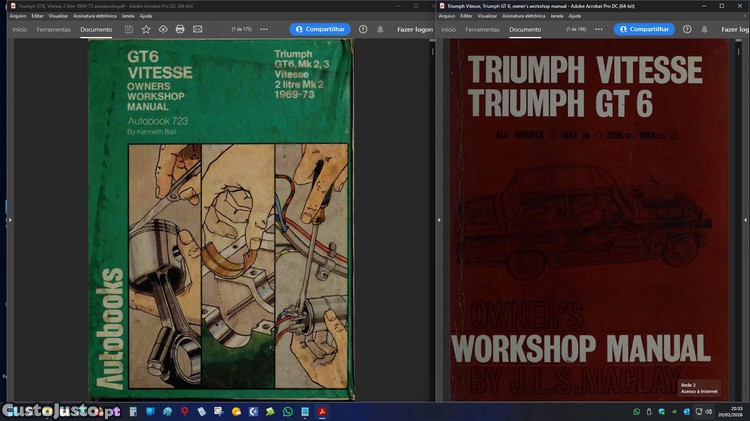Screen dimensions: 750x421
Task: Click Adobe Acrobat icon in the taskbar
Action: pyautogui.click(x=322, y=411)
